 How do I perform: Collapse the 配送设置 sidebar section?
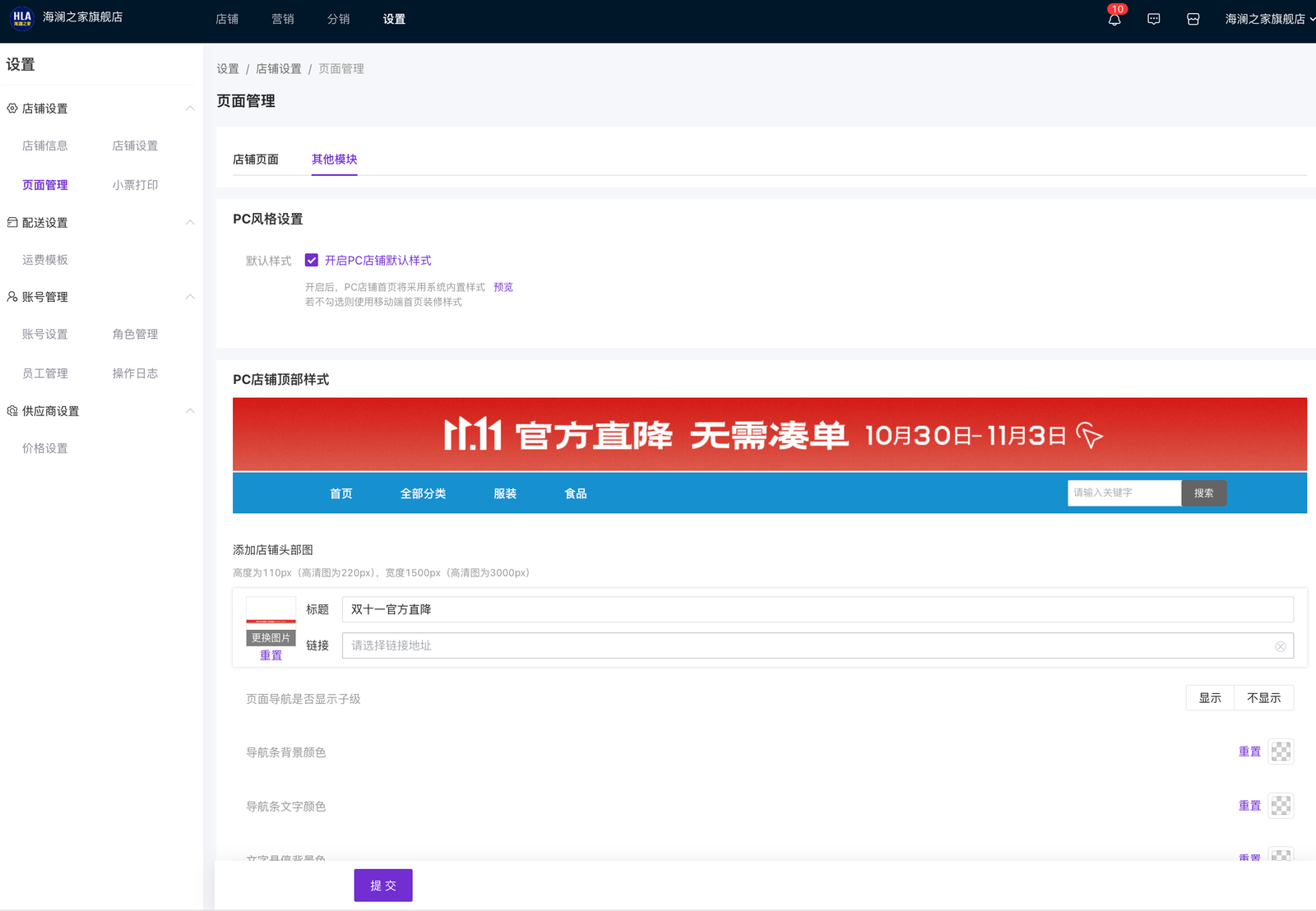tap(190, 223)
